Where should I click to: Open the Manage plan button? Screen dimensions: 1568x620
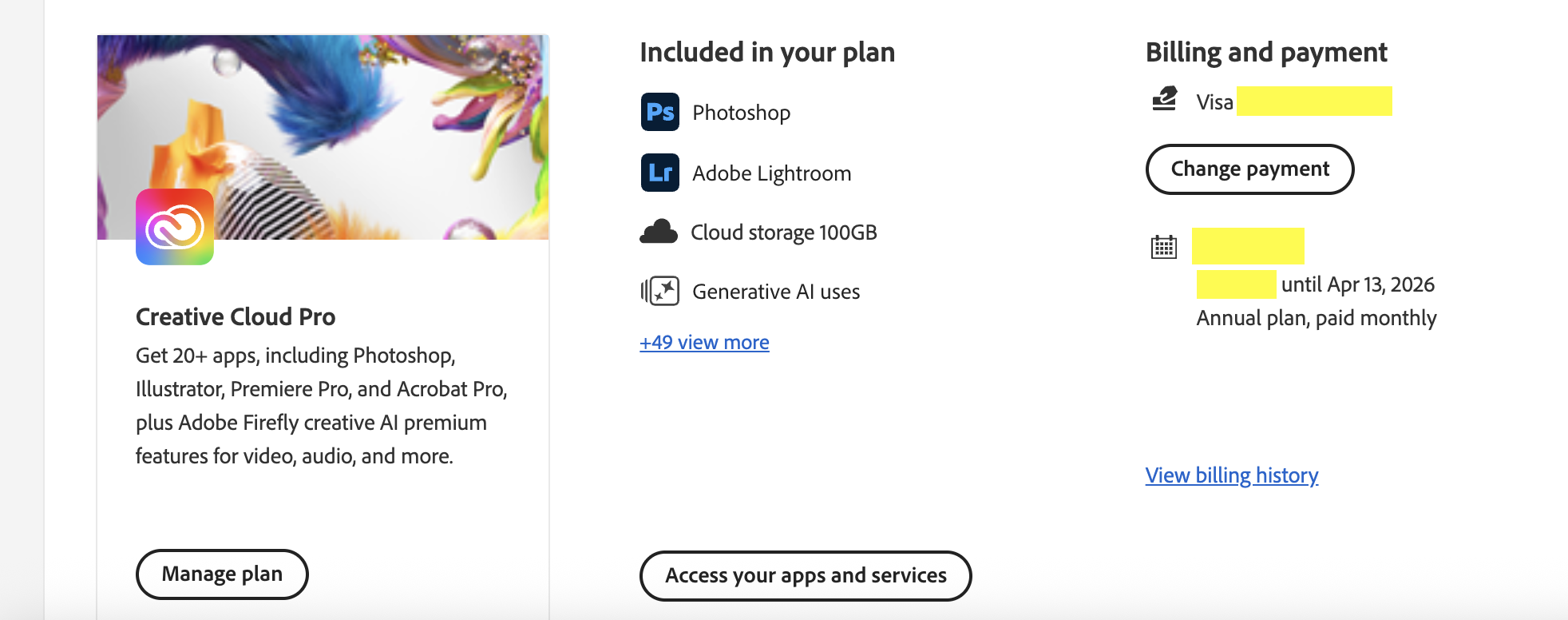click(222, 574)
